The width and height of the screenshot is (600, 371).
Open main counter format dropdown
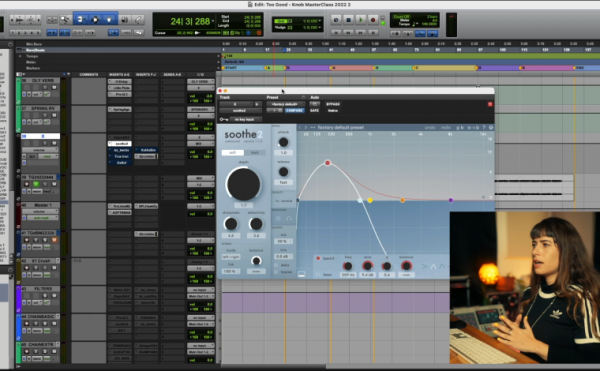213,21
